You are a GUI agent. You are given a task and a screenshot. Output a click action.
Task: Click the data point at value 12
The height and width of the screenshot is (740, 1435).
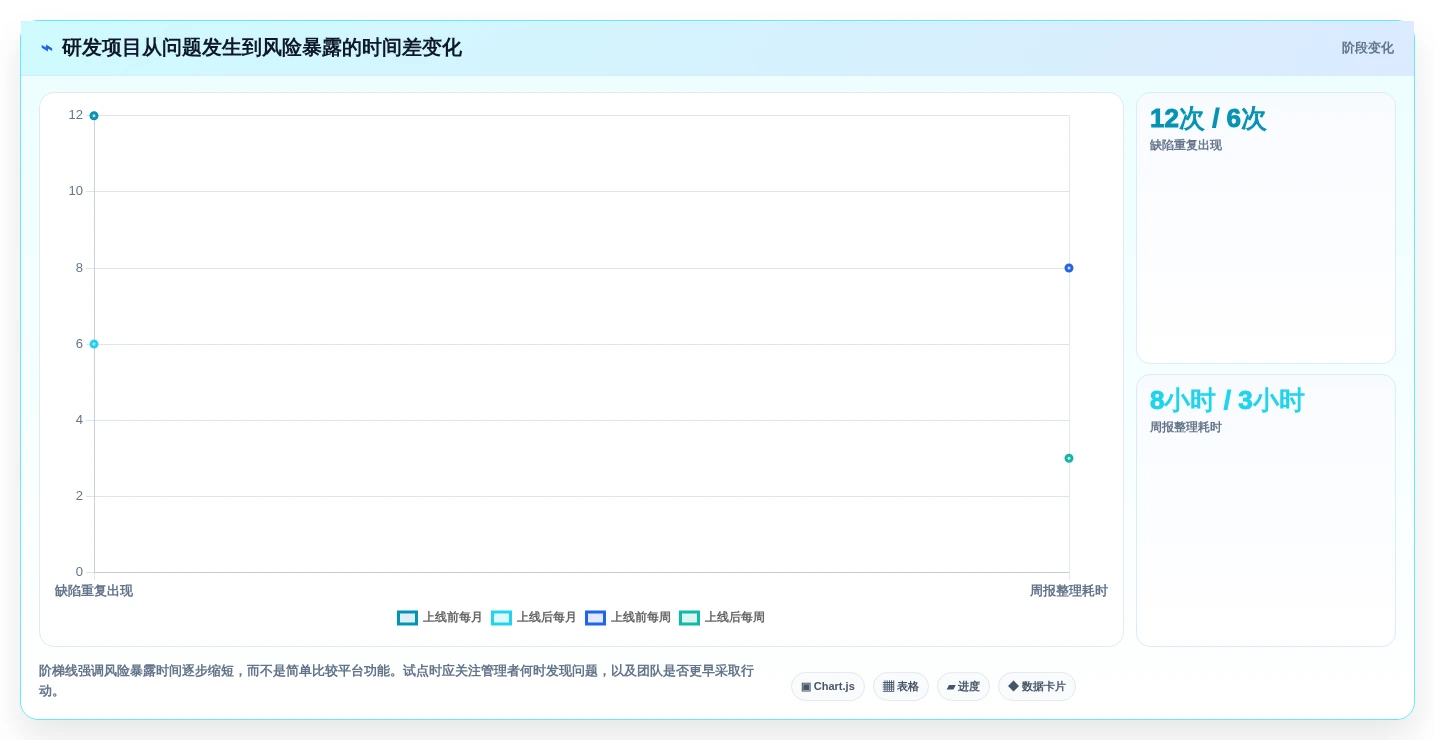pyautogui.click(x=94, y=116)
